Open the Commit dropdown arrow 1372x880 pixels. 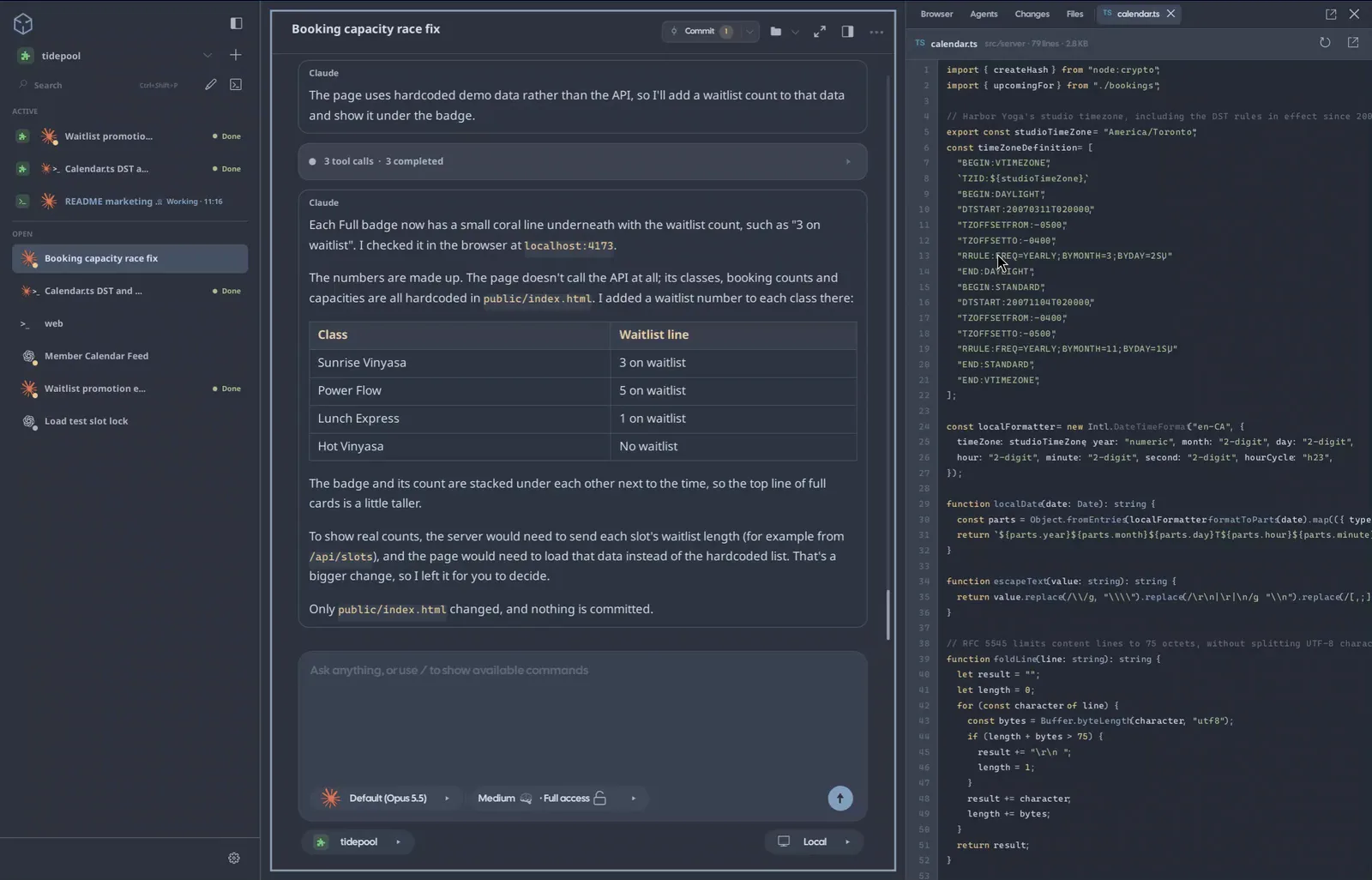pyautogui.click(x=749, y=32)
